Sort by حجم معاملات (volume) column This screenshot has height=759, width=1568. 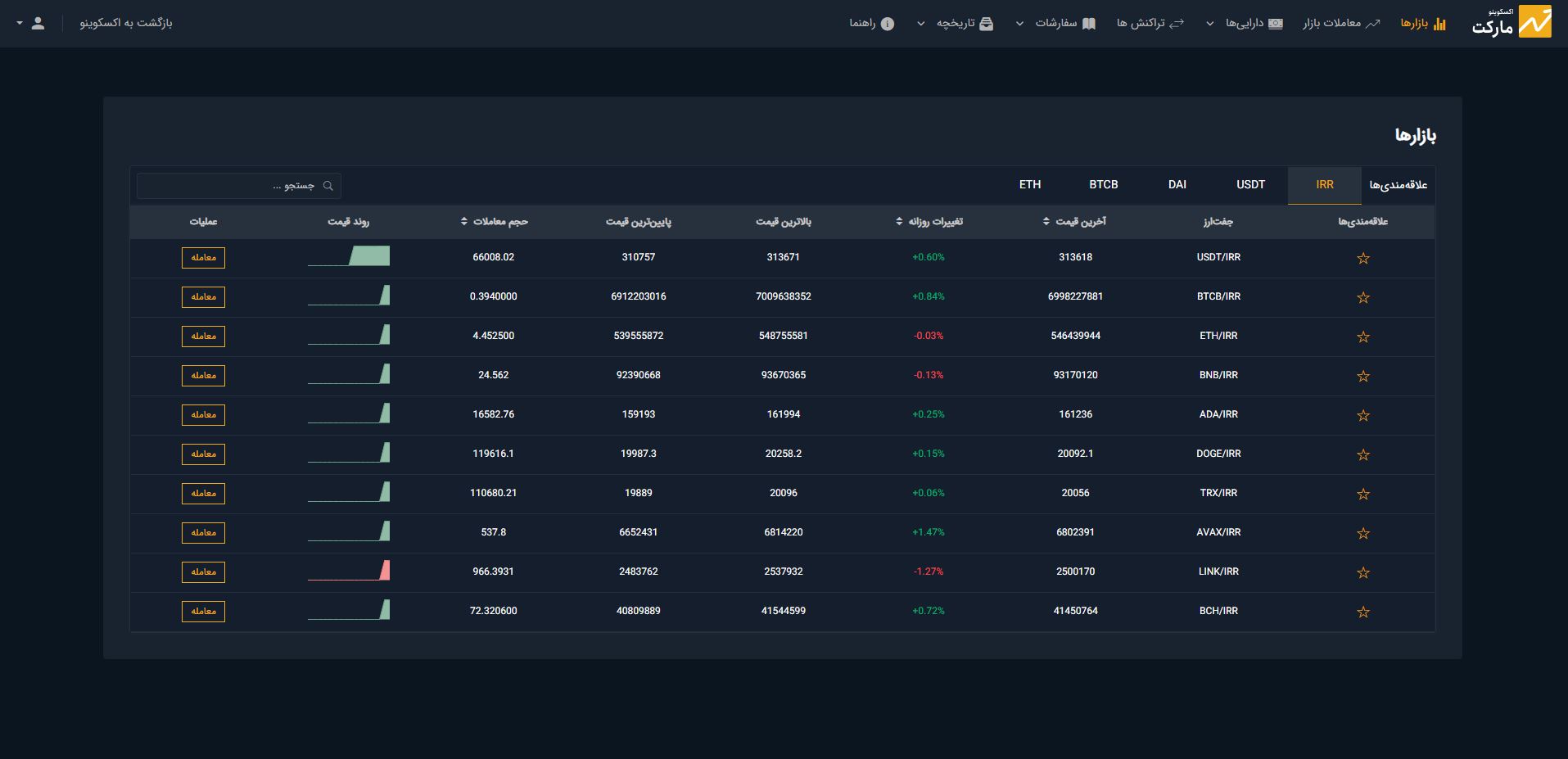pyautogui.click(x=494, y=222)
